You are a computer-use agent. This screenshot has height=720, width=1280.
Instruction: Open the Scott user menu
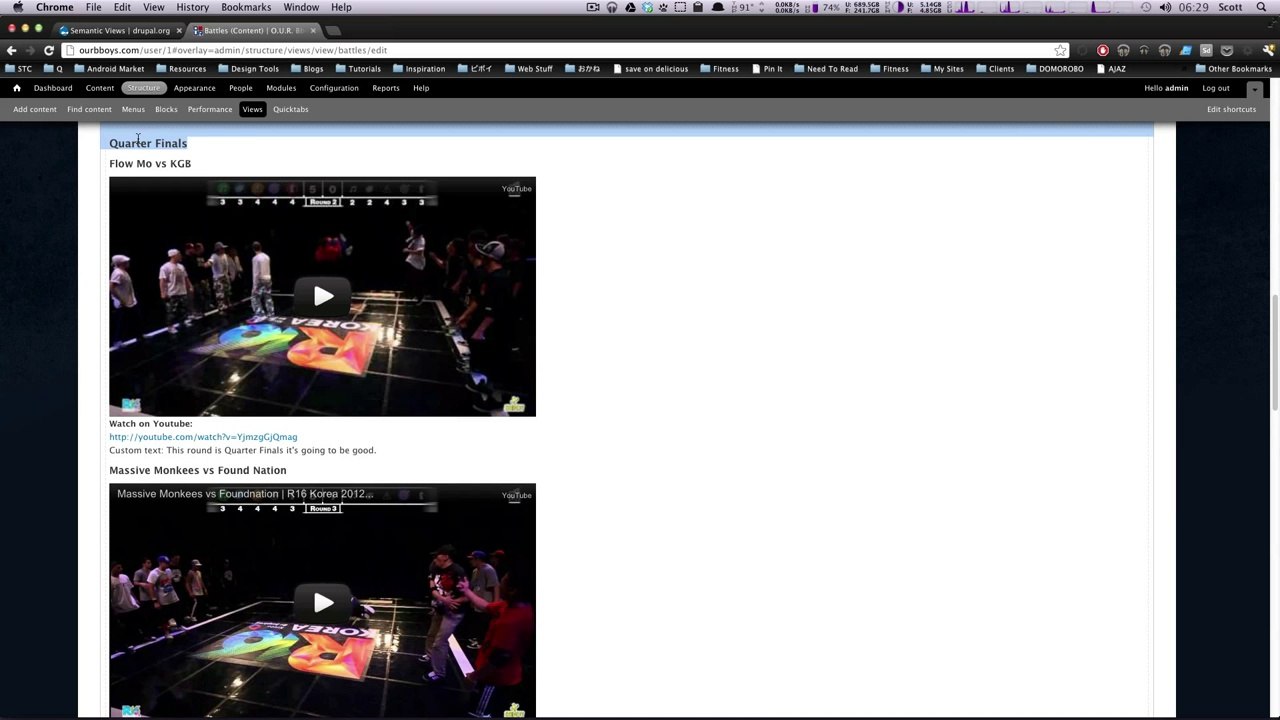(1230, 7)
